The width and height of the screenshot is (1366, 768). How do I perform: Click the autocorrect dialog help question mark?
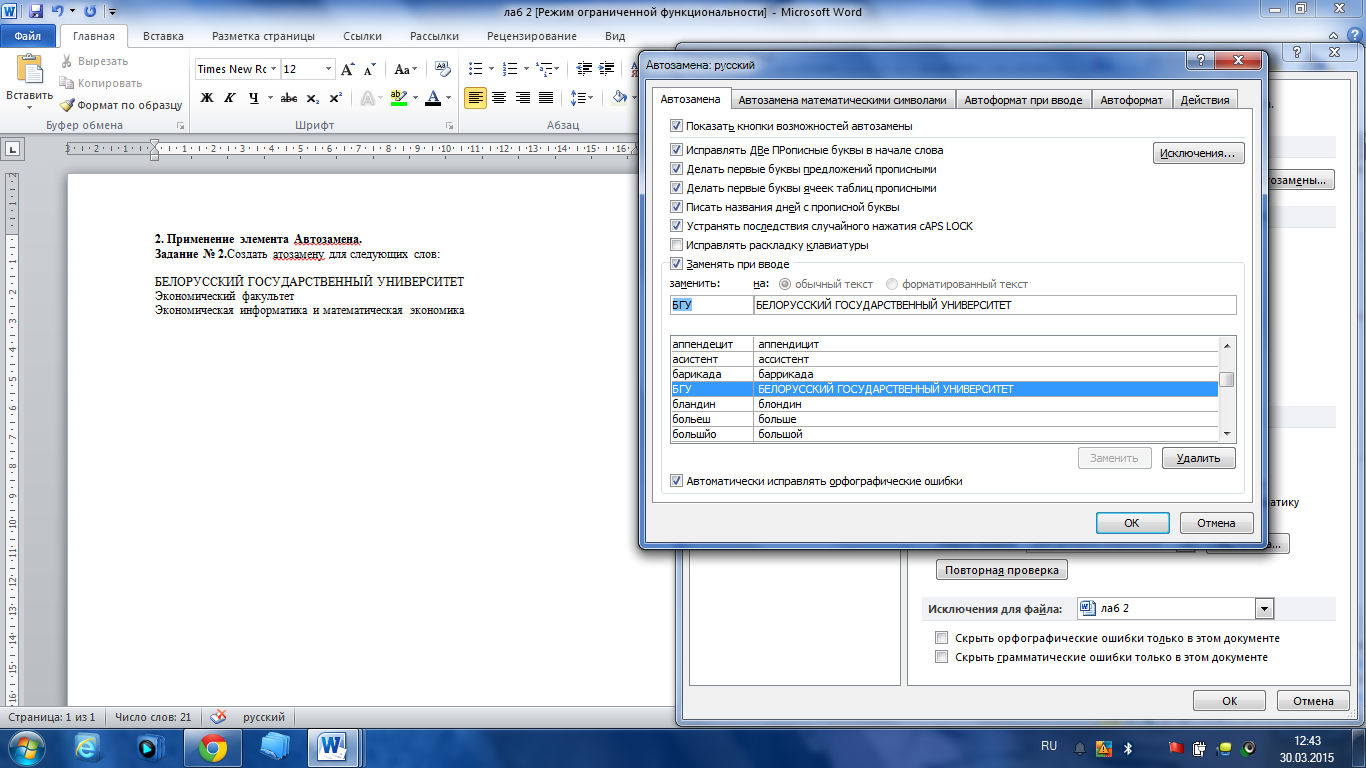tap(1200, 61)
